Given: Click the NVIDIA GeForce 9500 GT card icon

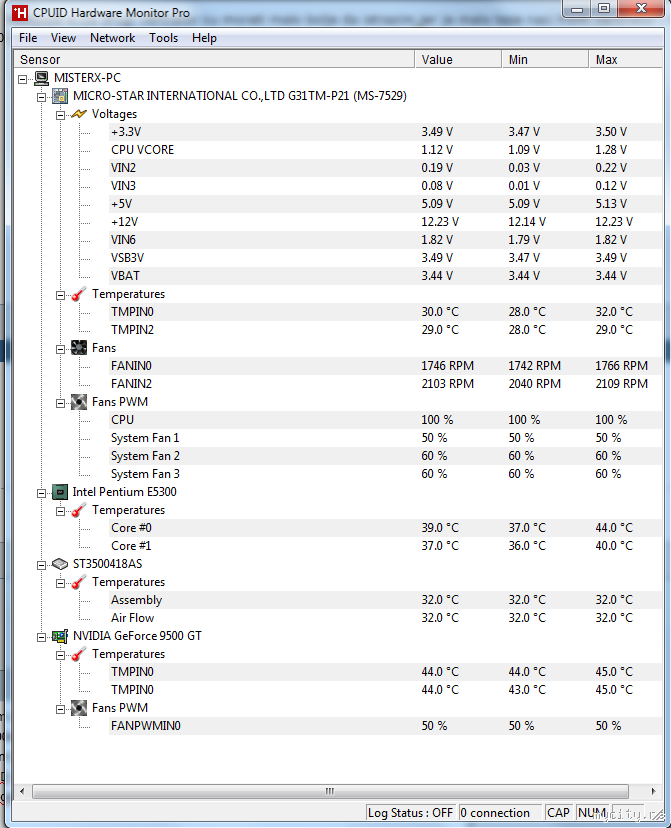Looking at the screenshot, I should pos(60,636).
